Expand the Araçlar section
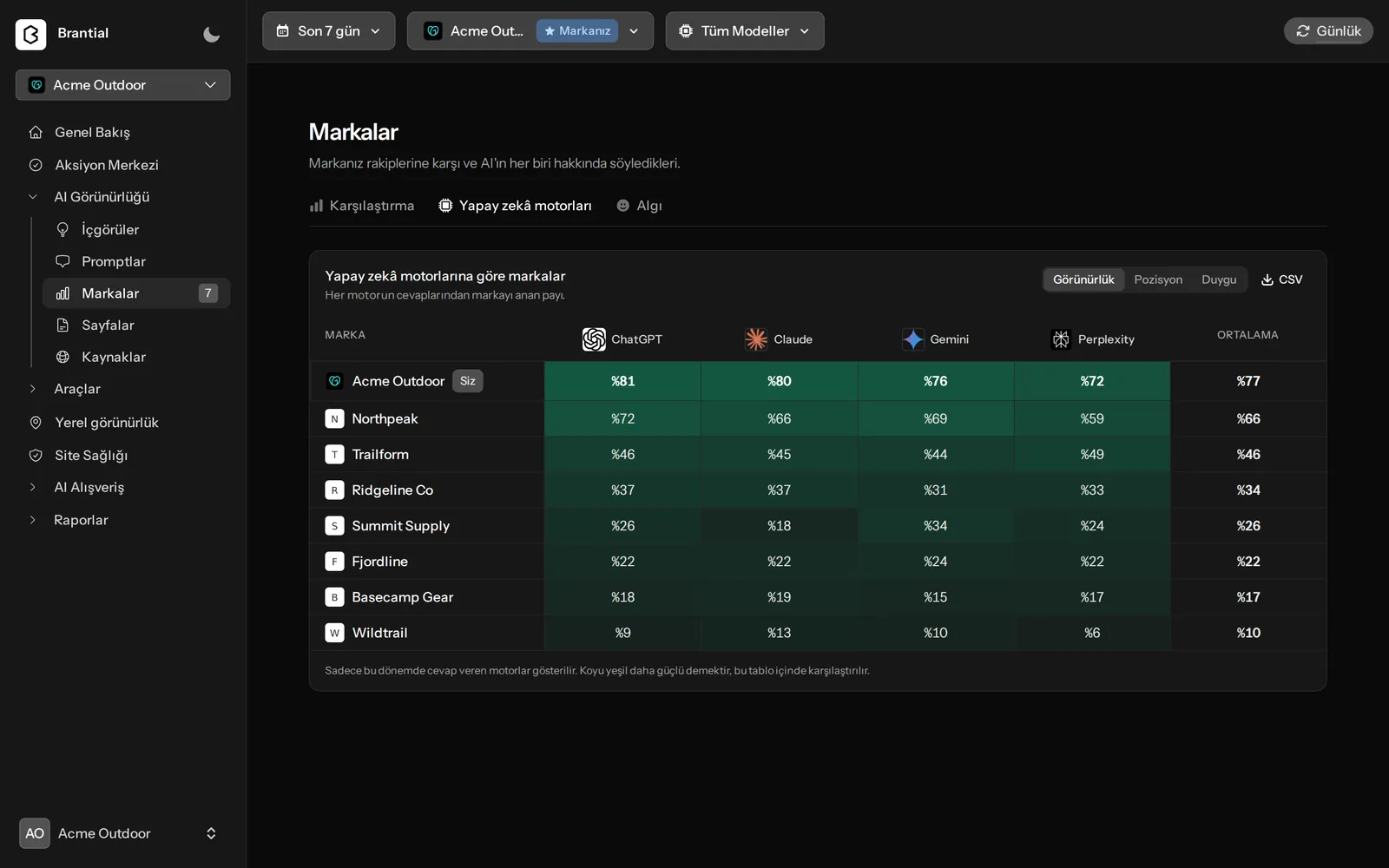The image size is (1389, 868). point(33,389)
